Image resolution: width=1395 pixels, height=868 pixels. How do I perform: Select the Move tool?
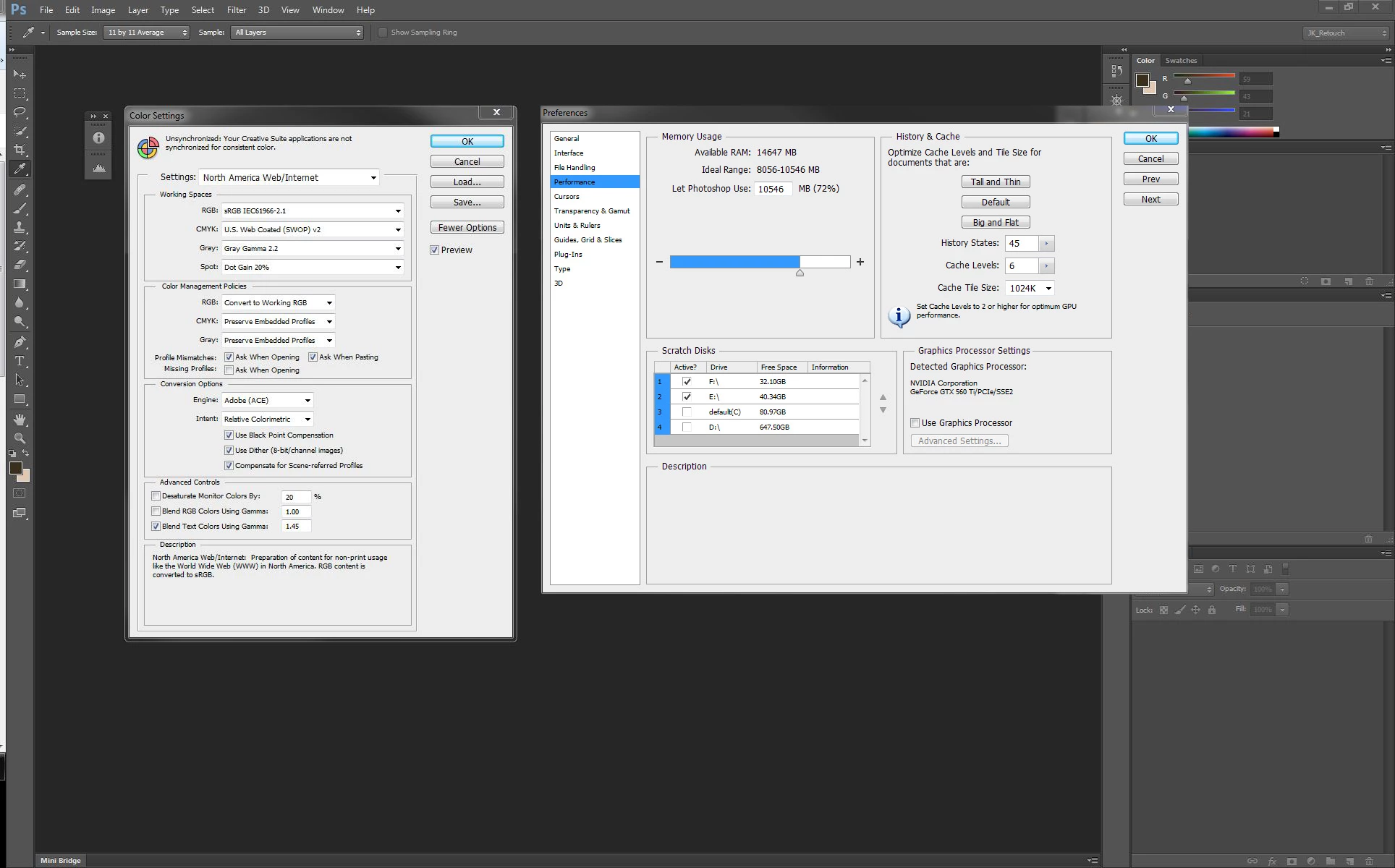20,75
